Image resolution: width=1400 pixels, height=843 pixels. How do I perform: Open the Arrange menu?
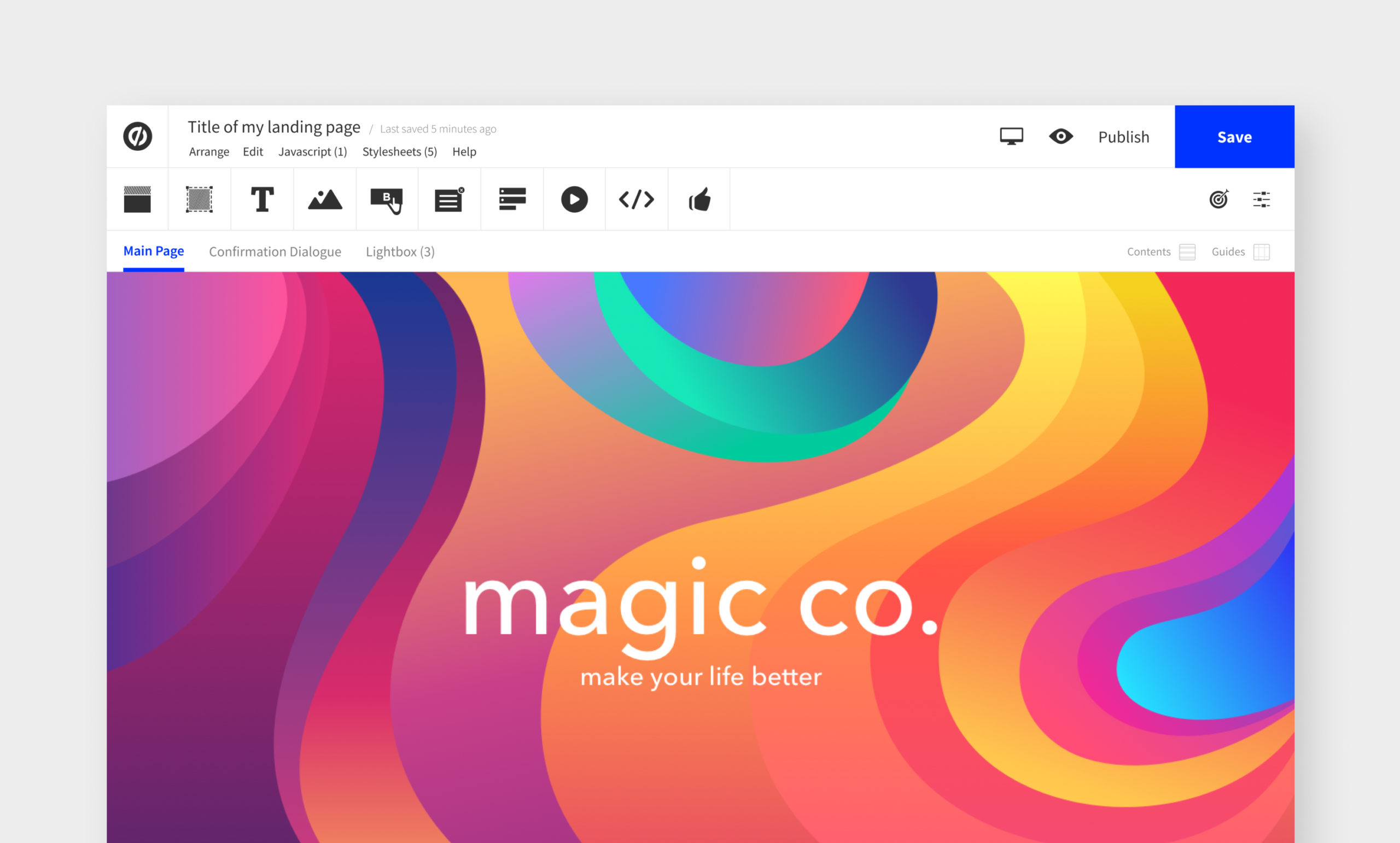[x=209, y=151]
